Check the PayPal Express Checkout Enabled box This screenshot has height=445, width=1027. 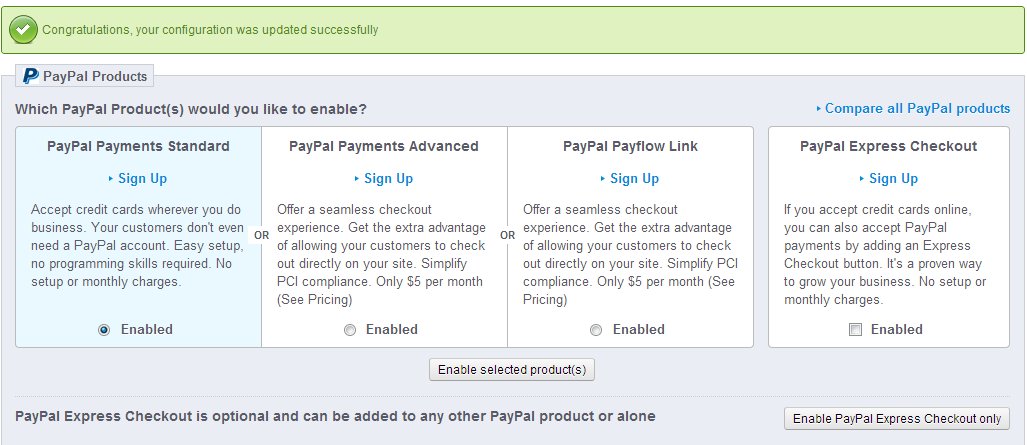click(x=855, y=330)
